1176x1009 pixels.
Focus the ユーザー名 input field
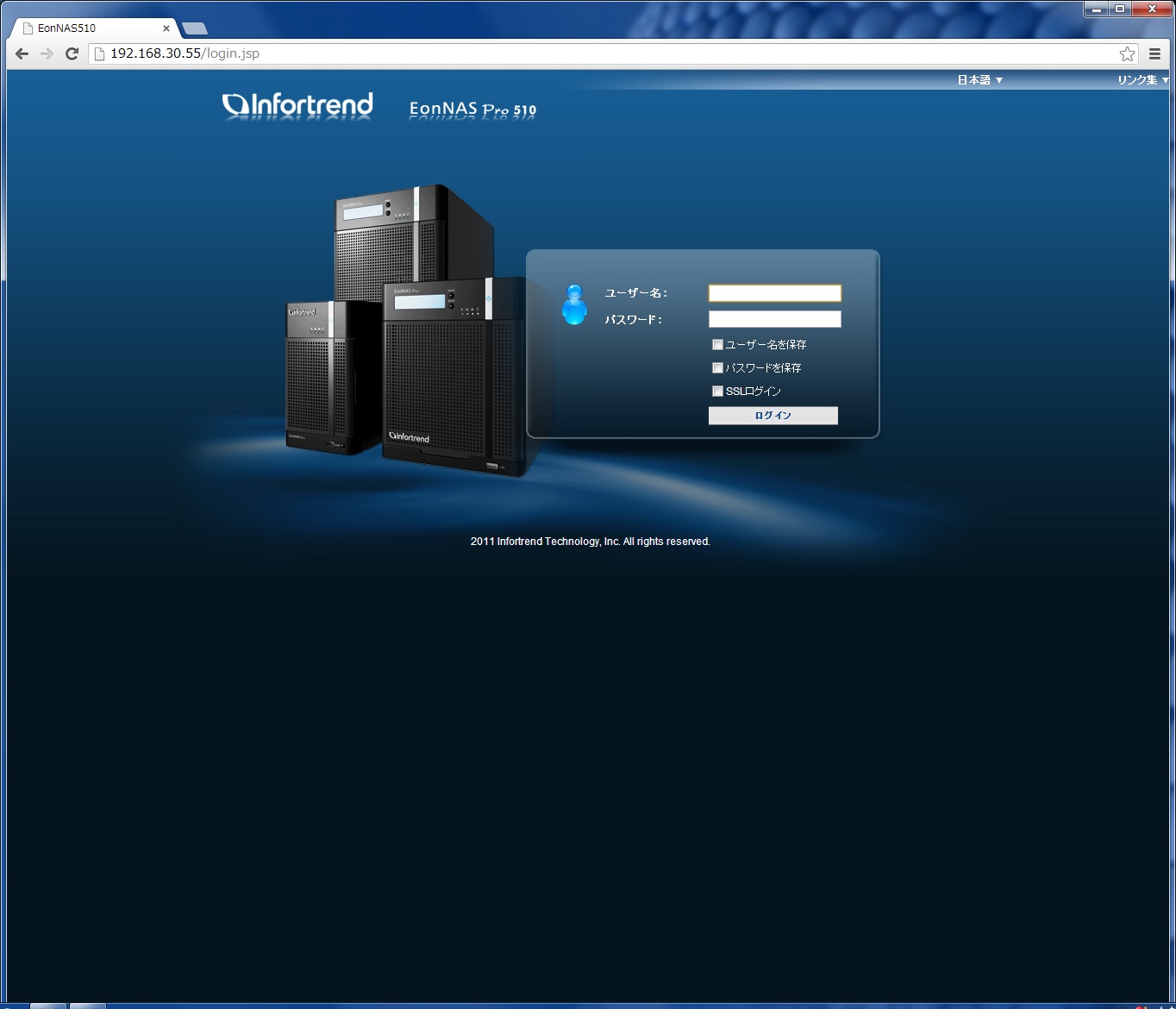(x=774, y=293)
